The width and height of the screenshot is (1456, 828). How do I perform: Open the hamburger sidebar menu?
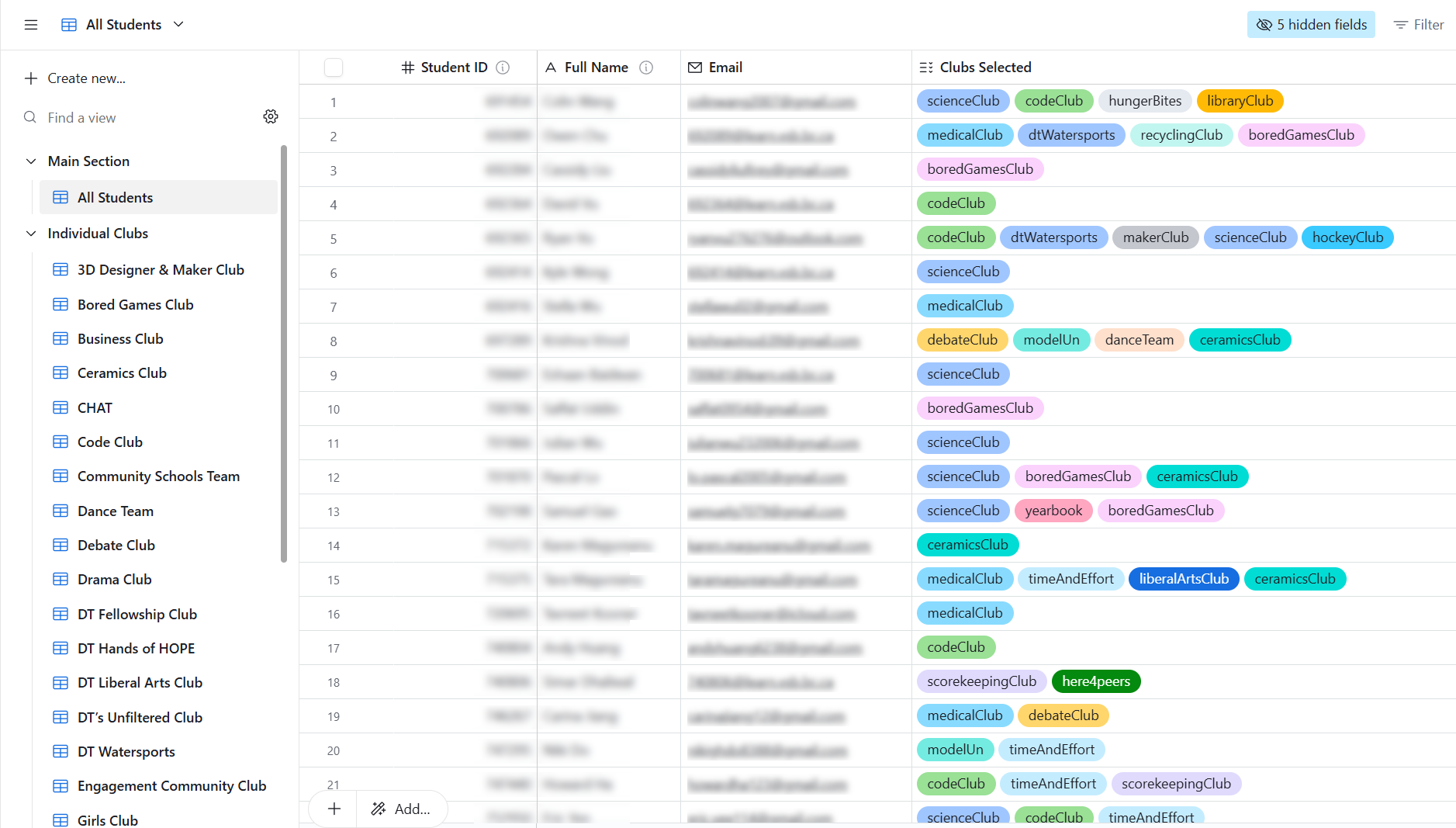(x=31, y=25)
